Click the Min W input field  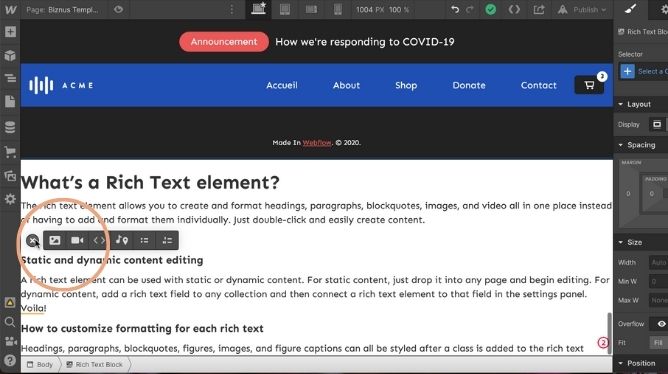point(658,282)
